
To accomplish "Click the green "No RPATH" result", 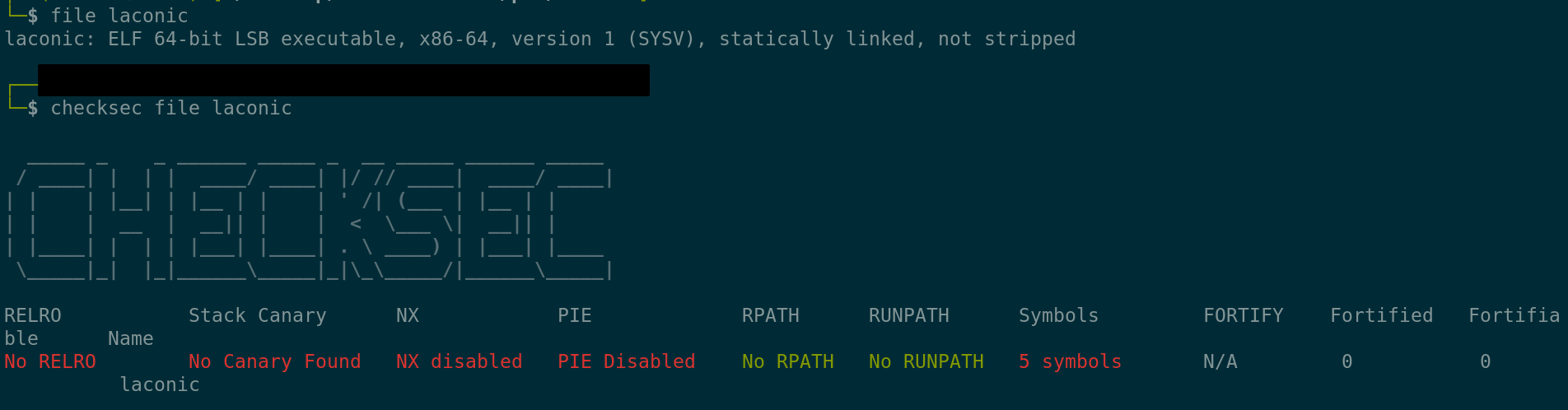I will click(x=787, y=361).
